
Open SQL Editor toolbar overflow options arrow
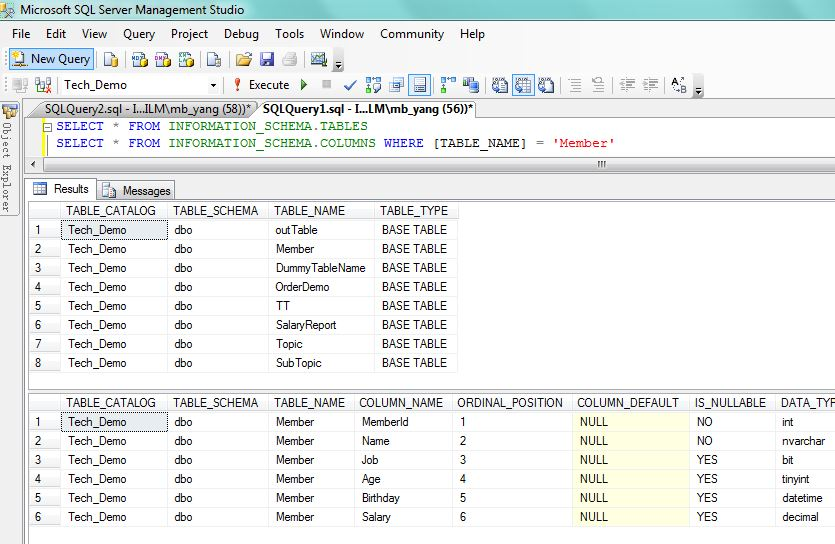click(x=698, y=86)
